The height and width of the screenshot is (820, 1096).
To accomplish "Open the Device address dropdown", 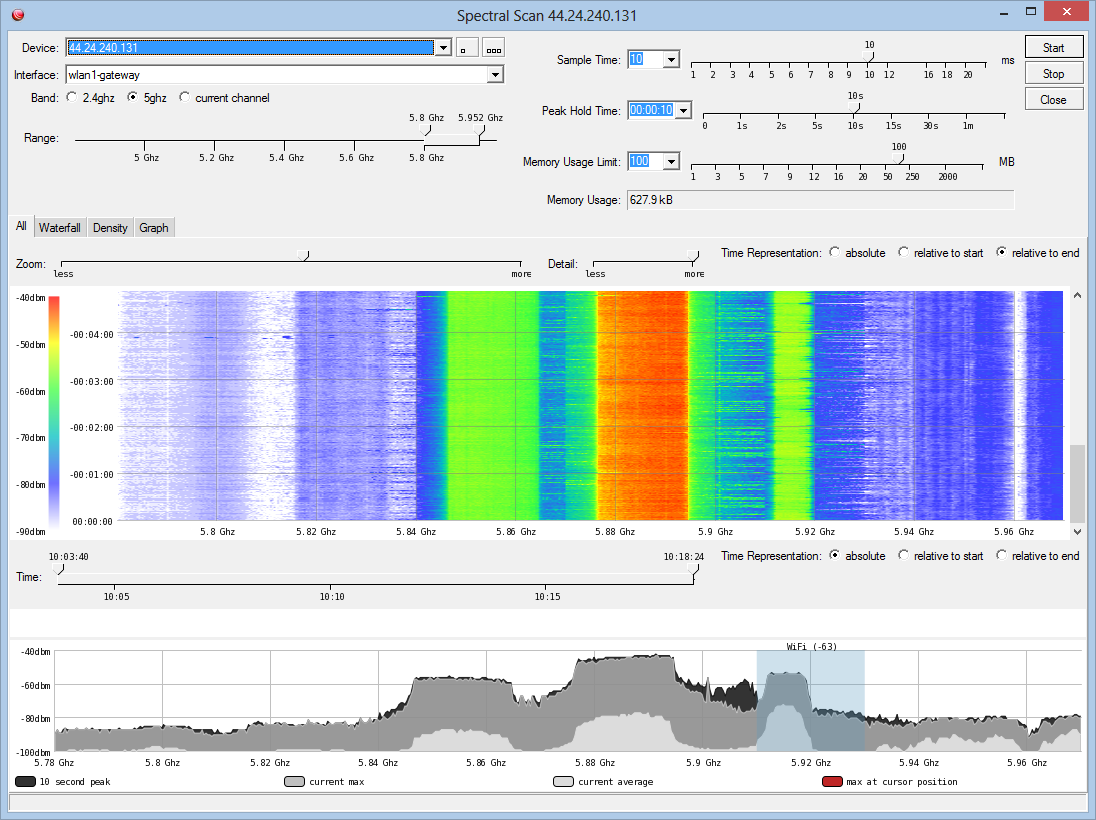I will (x=443, y=48).
